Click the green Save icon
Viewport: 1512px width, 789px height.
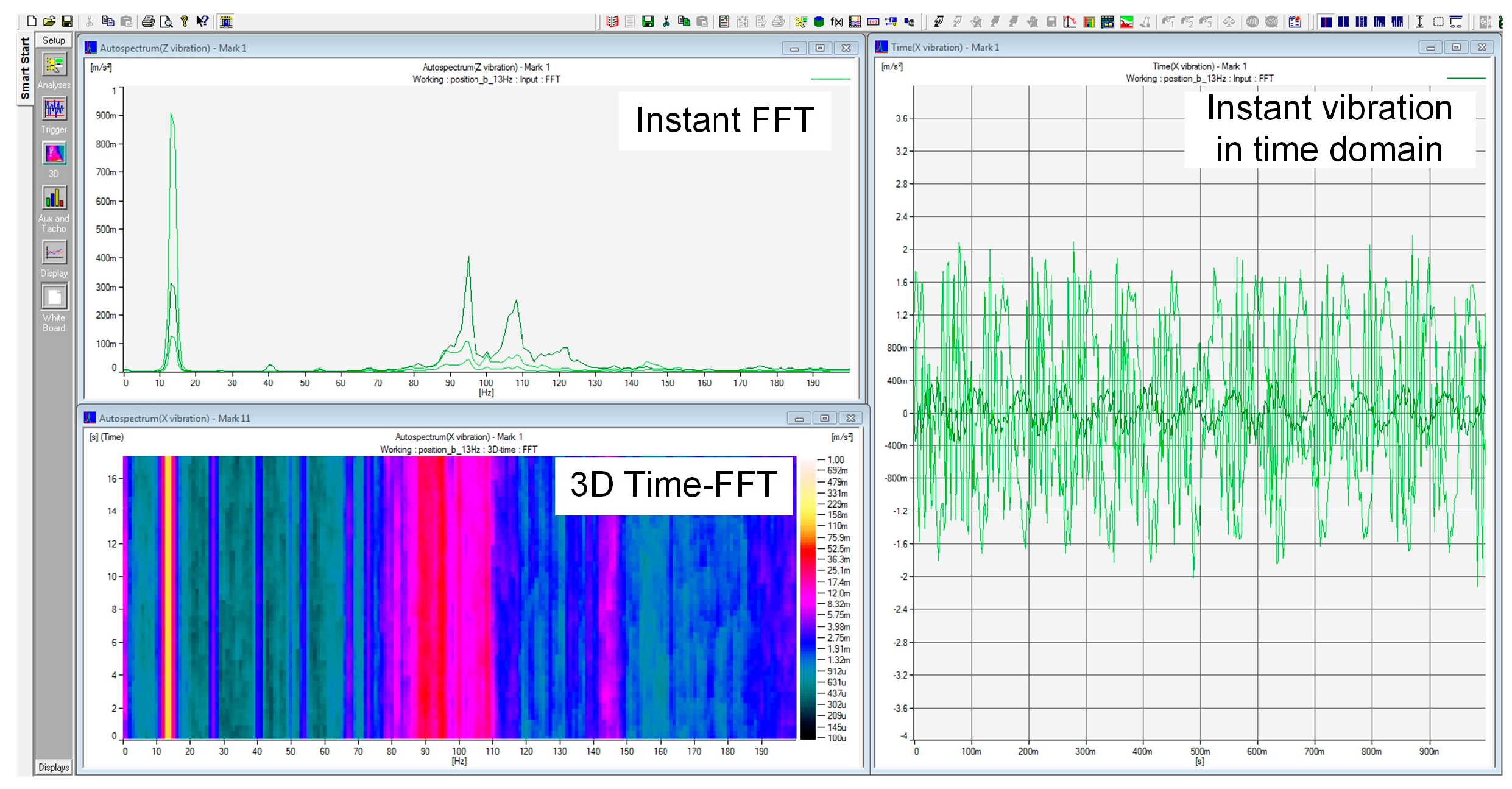click(x=648, y=22)
